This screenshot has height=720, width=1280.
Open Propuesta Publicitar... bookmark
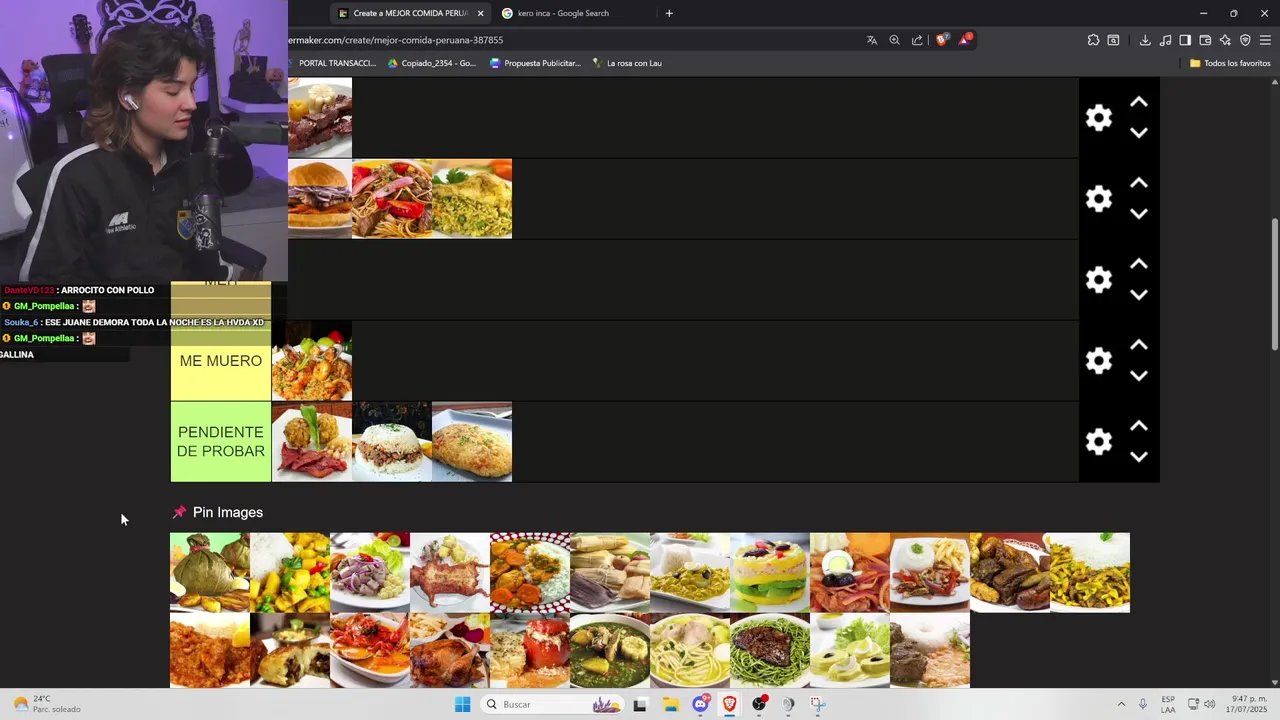point(535,63)
